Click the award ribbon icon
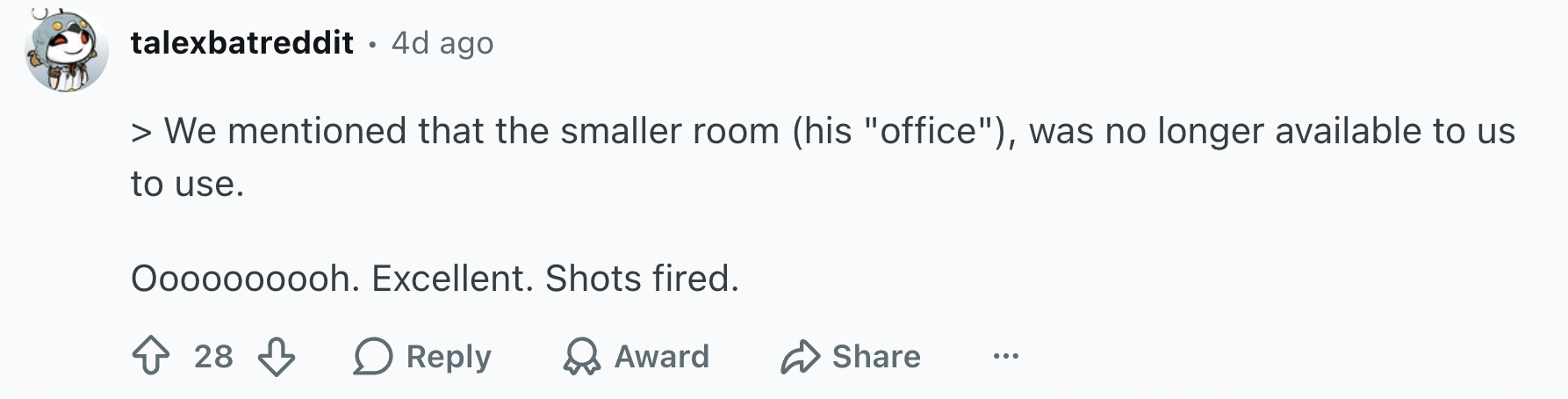Screen dimensions: 1568x399 click(x=581, y=357)
